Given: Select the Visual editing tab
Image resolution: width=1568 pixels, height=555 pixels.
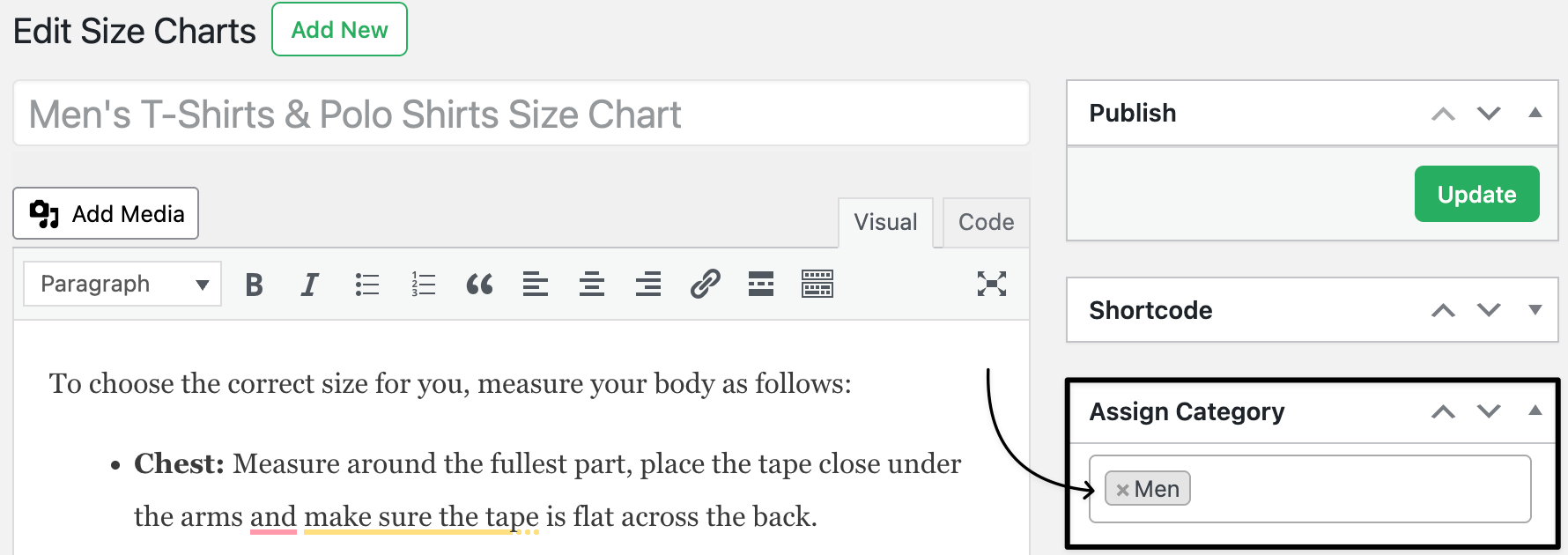Looking at the screenshot, I should [x=884, y=222].
